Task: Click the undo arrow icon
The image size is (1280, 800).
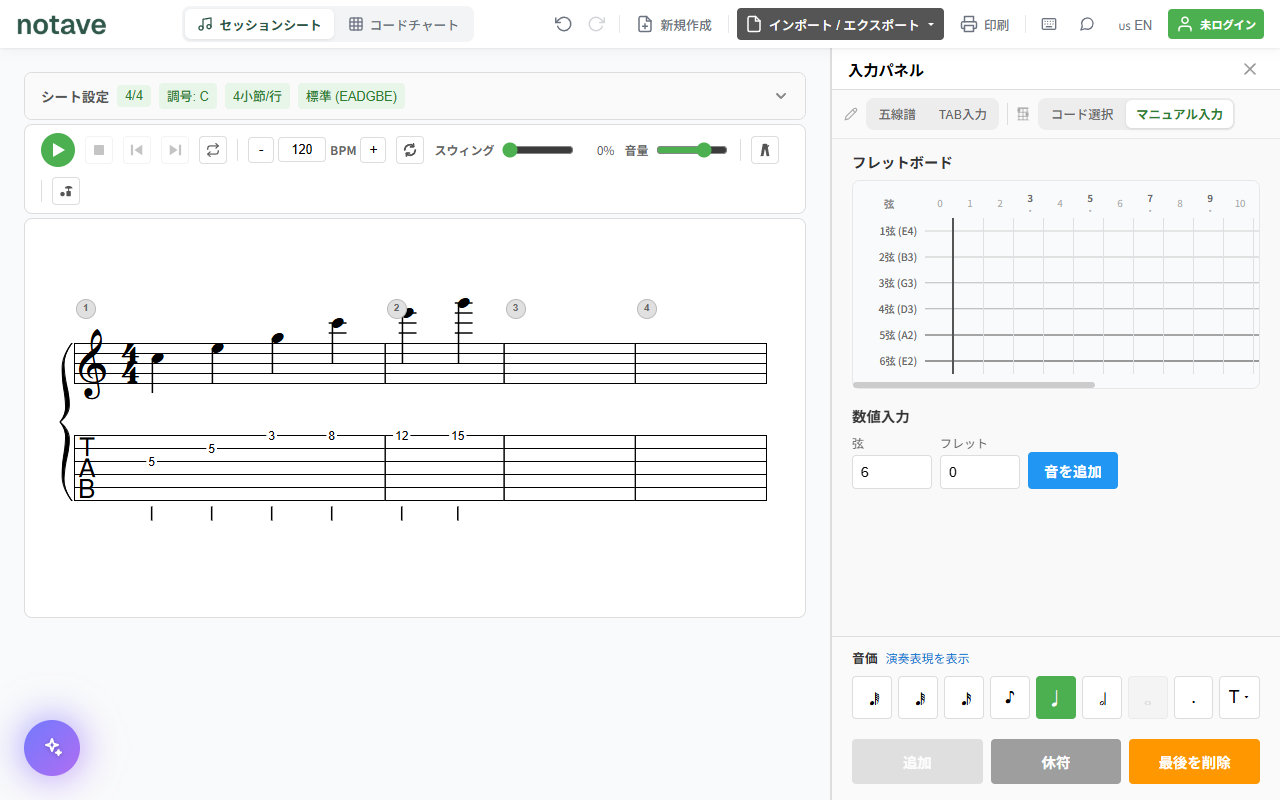Action: coord(563,24)
